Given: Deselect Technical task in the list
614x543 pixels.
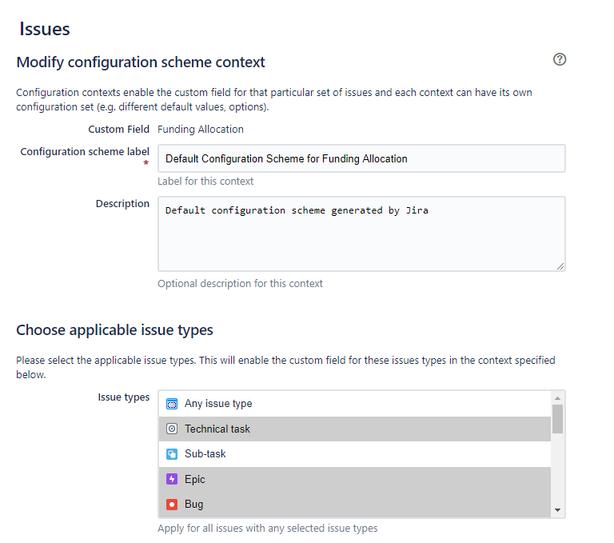Looking at the screenshot, I should 354,429.
